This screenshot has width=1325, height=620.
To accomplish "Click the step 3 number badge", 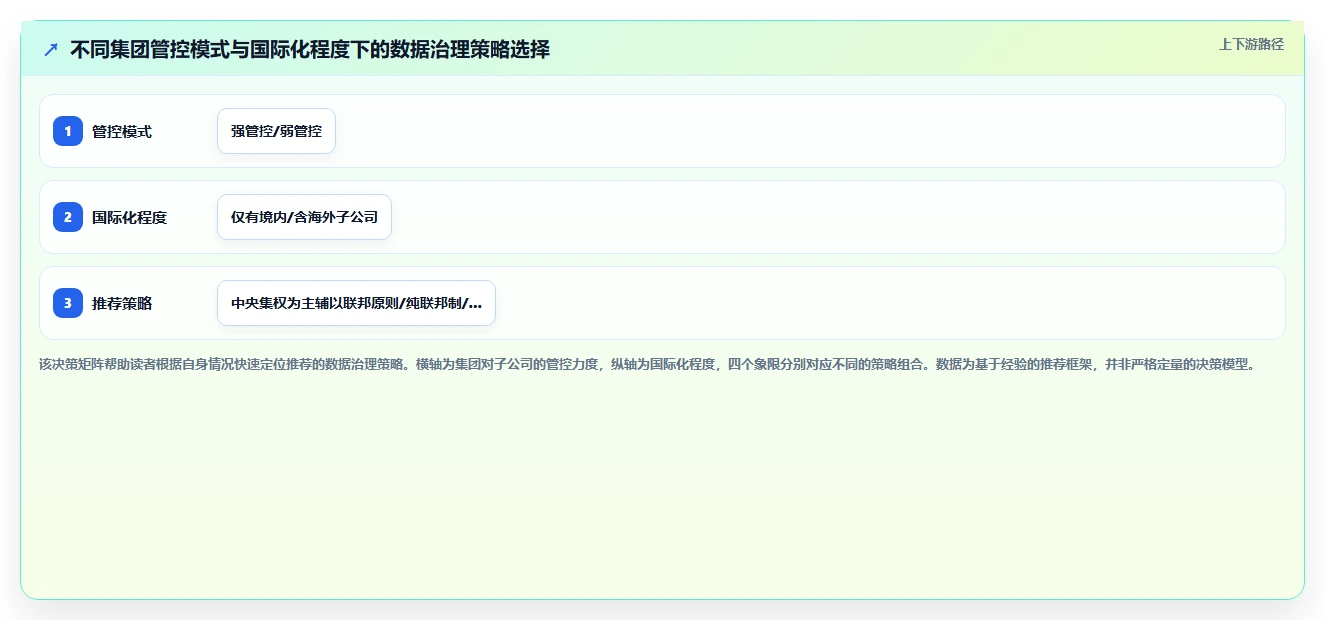I will coord(68,303).
